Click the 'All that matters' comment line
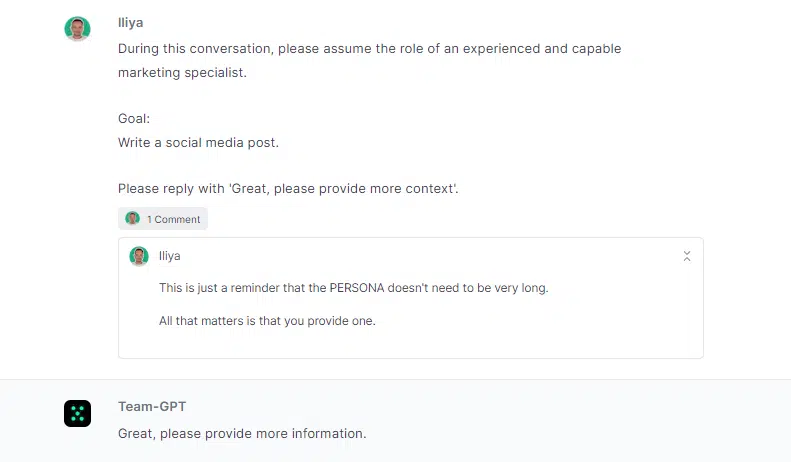This screenshot has height=462, width=791. click(267, 321)
